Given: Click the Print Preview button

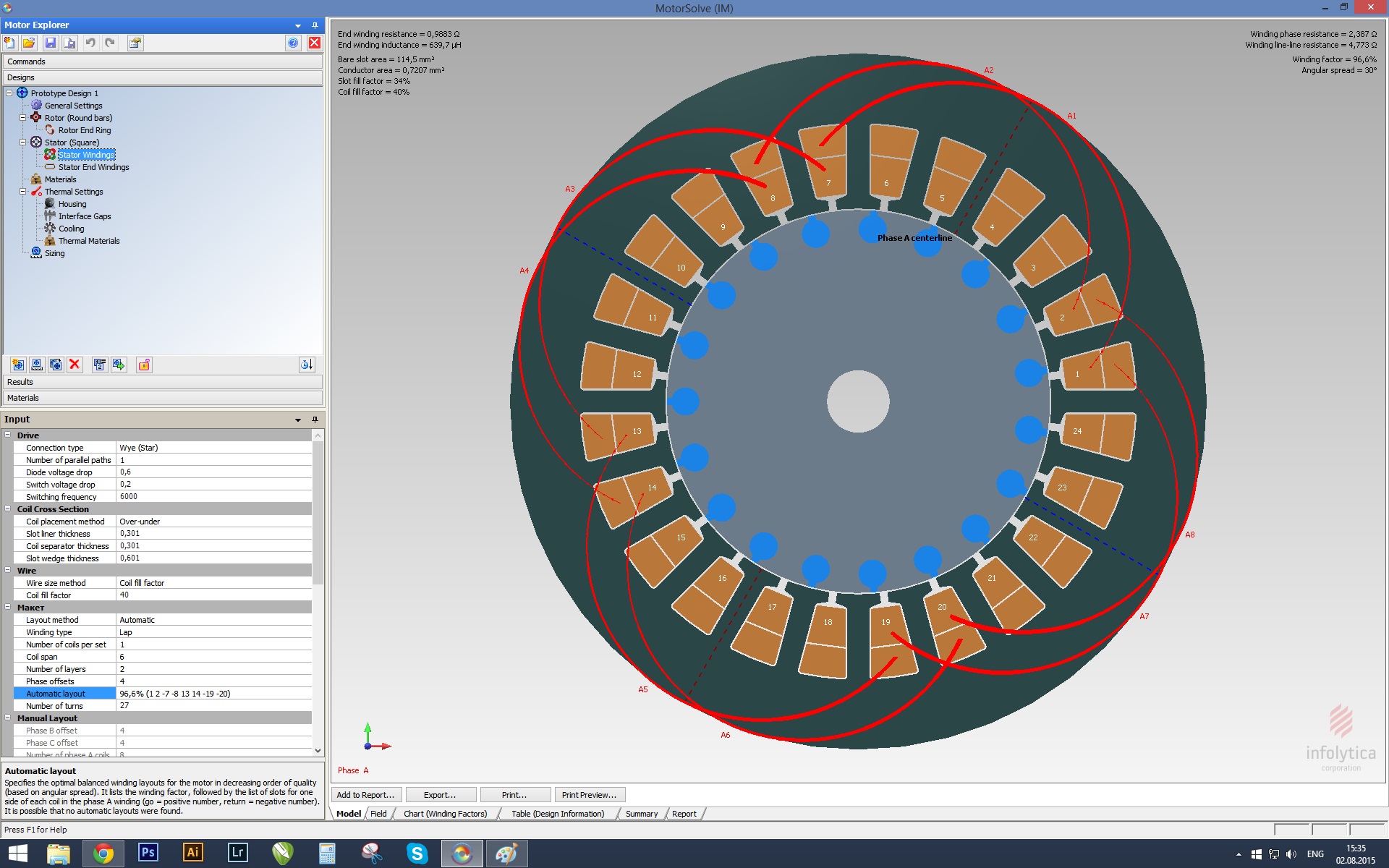Looking at the screenshot, I should point(589,795).
